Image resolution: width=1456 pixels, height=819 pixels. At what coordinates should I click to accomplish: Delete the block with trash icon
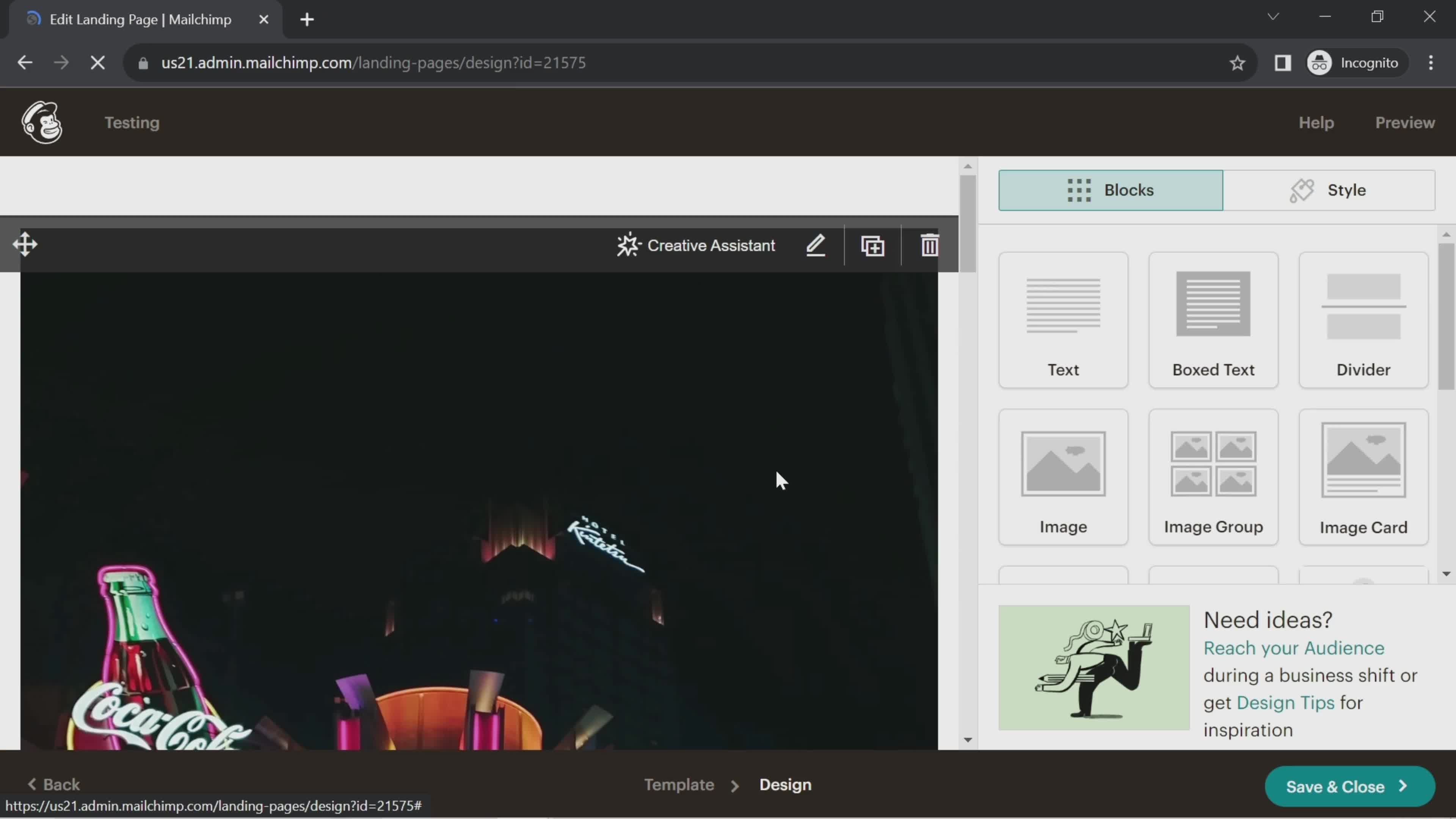click(930, 246)
